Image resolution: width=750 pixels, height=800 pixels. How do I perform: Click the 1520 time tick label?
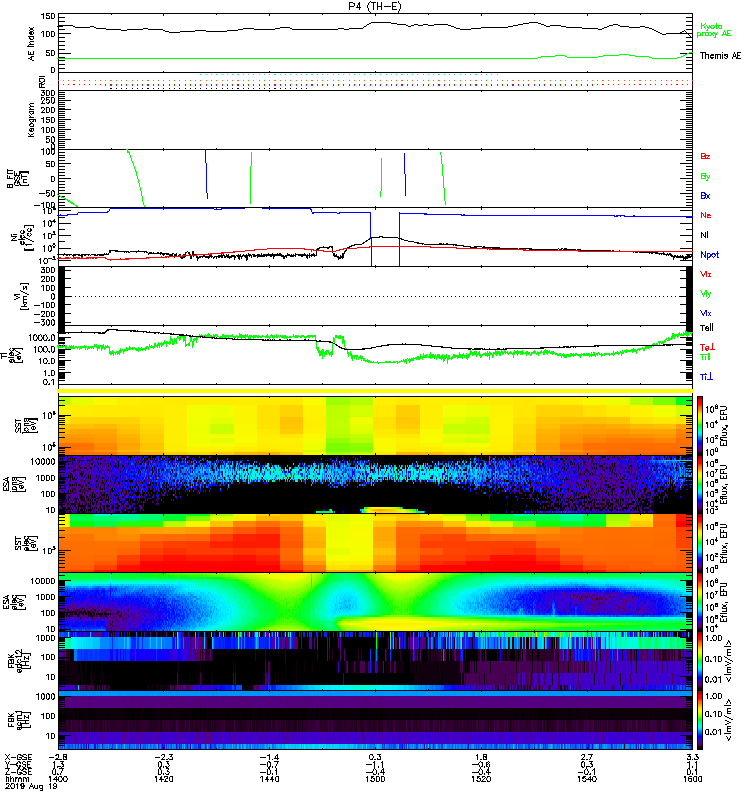coord(481,780)
